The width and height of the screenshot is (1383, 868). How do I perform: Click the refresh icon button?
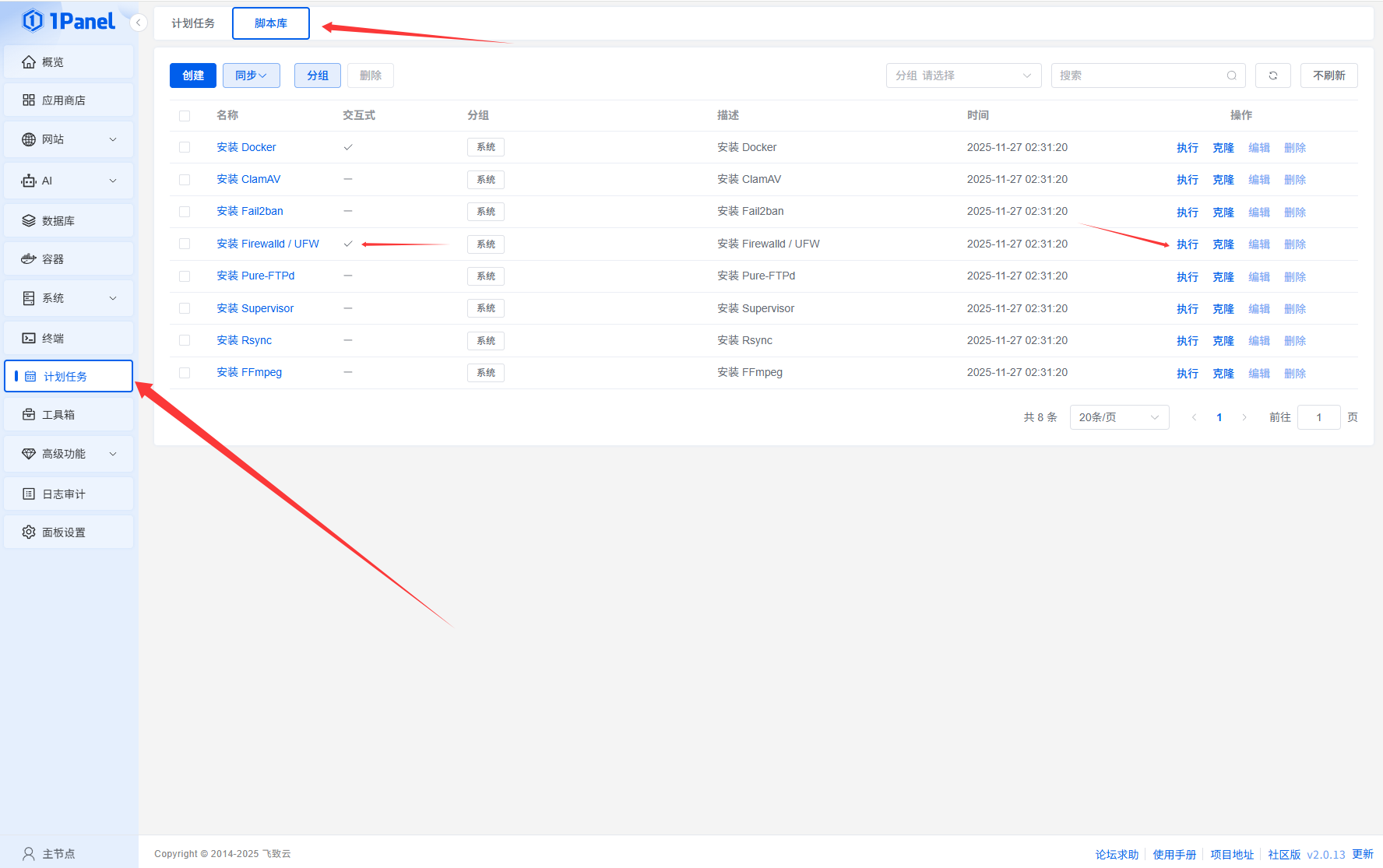coord(1273,76)
